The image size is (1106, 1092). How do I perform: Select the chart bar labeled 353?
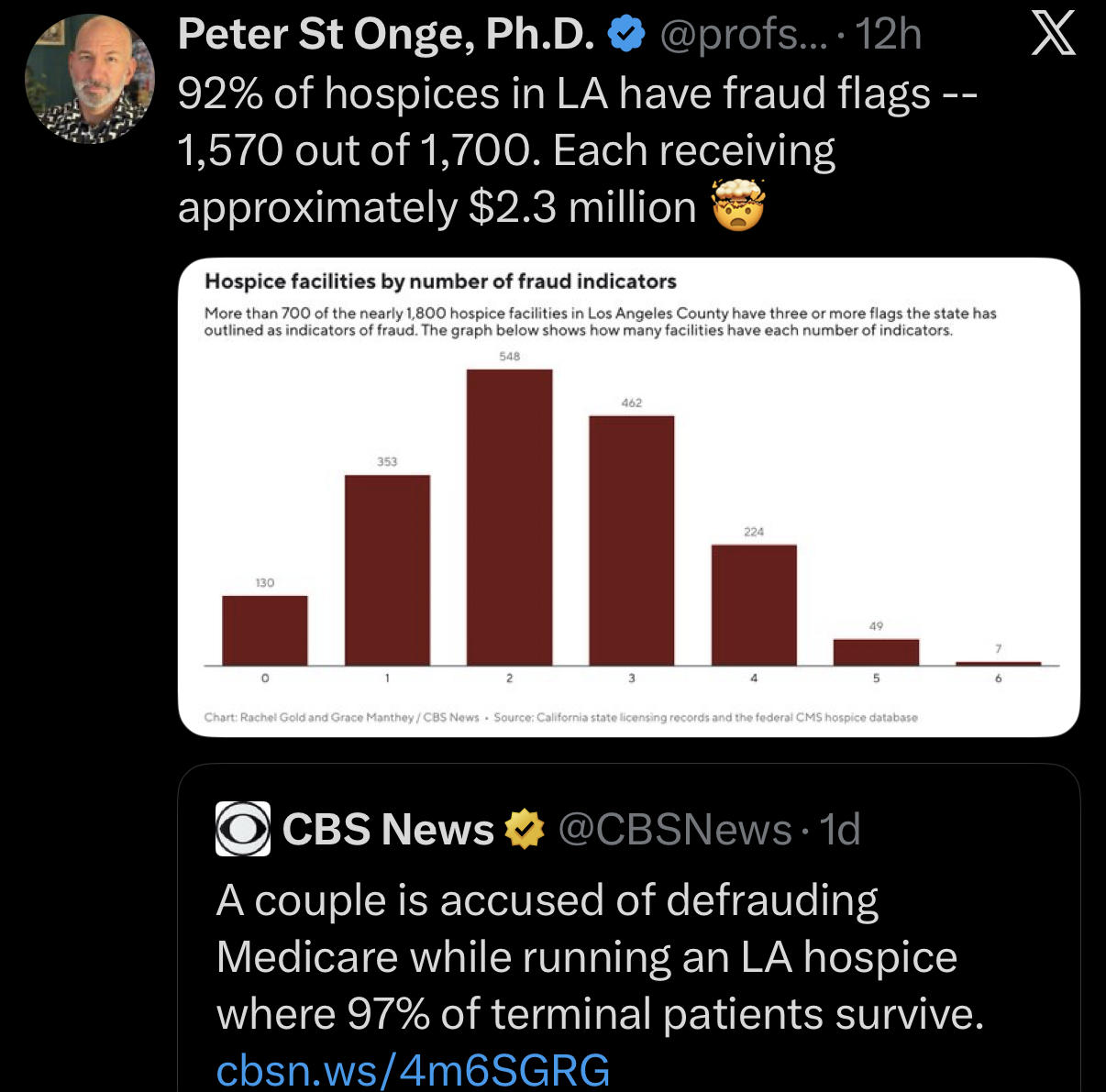pyautogui.click(x=387, y=569)
